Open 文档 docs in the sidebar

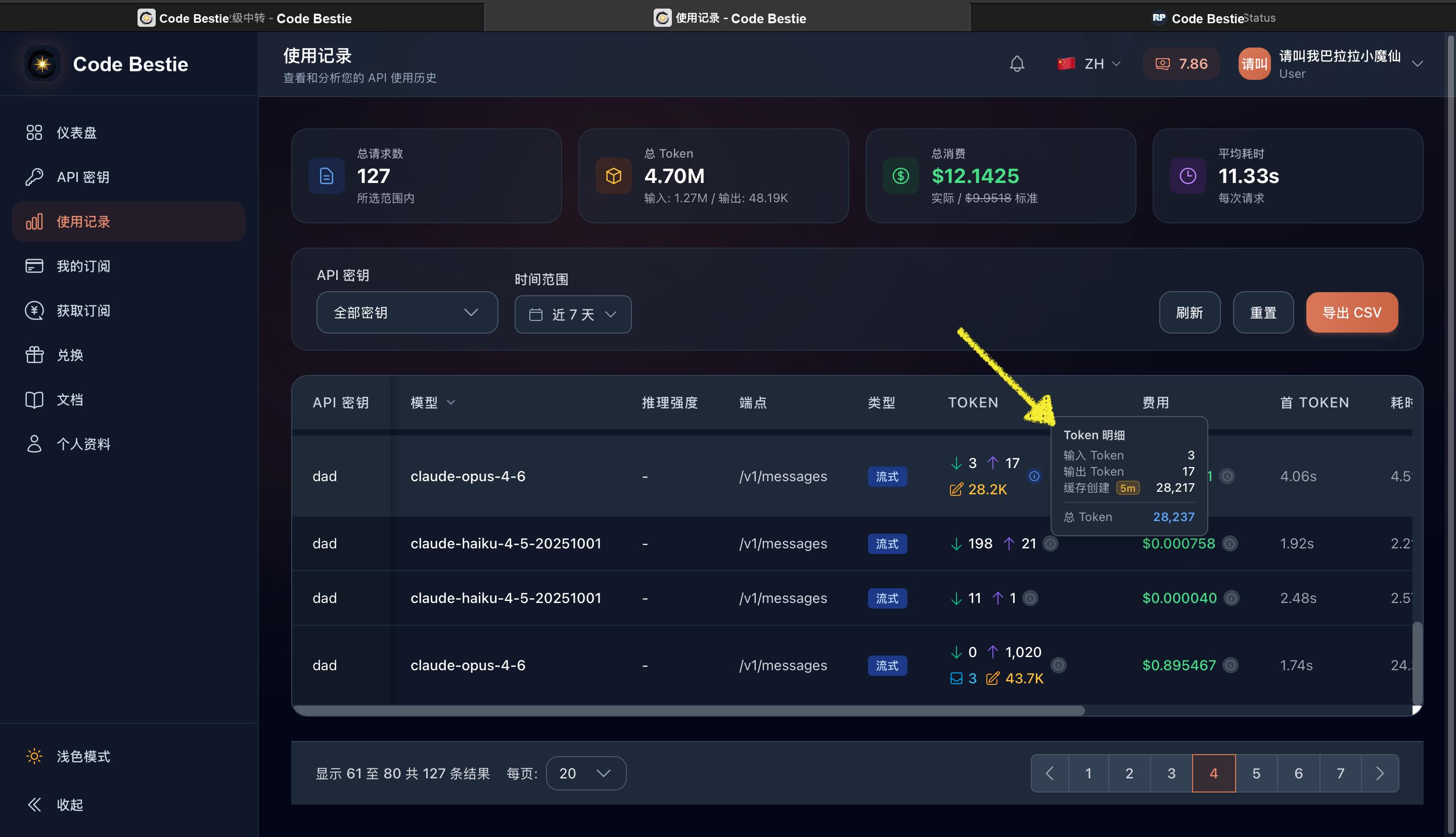(x=129, y=399)
